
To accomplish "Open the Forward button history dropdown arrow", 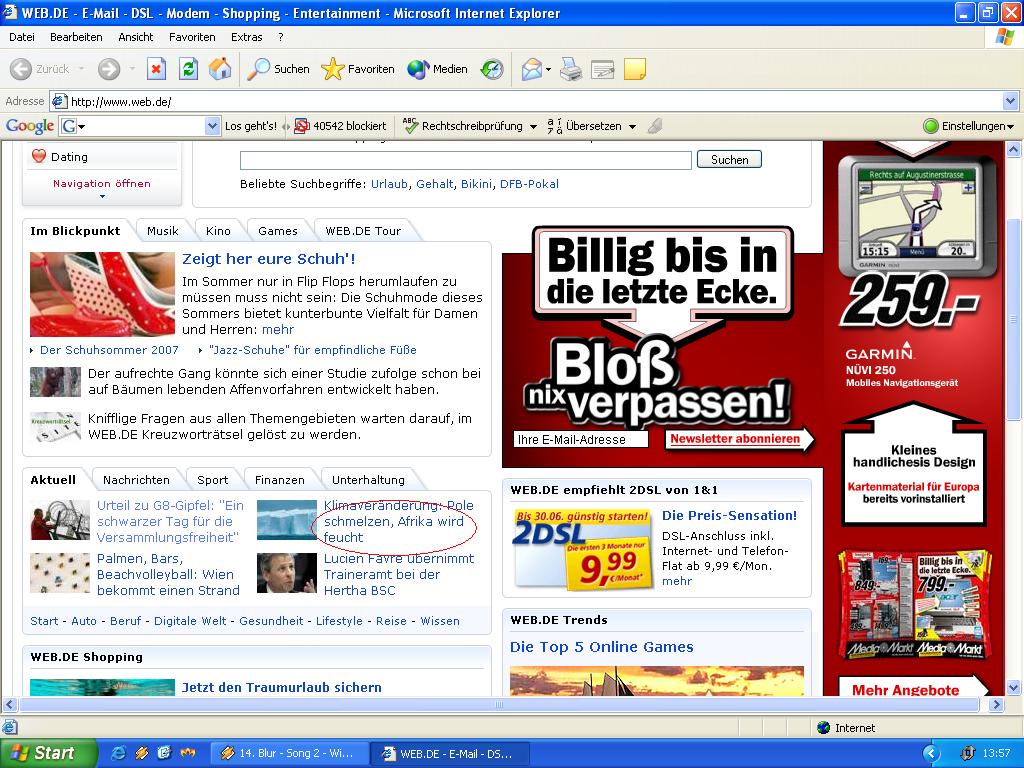I will pyautogui.click(x=131, y=69).
